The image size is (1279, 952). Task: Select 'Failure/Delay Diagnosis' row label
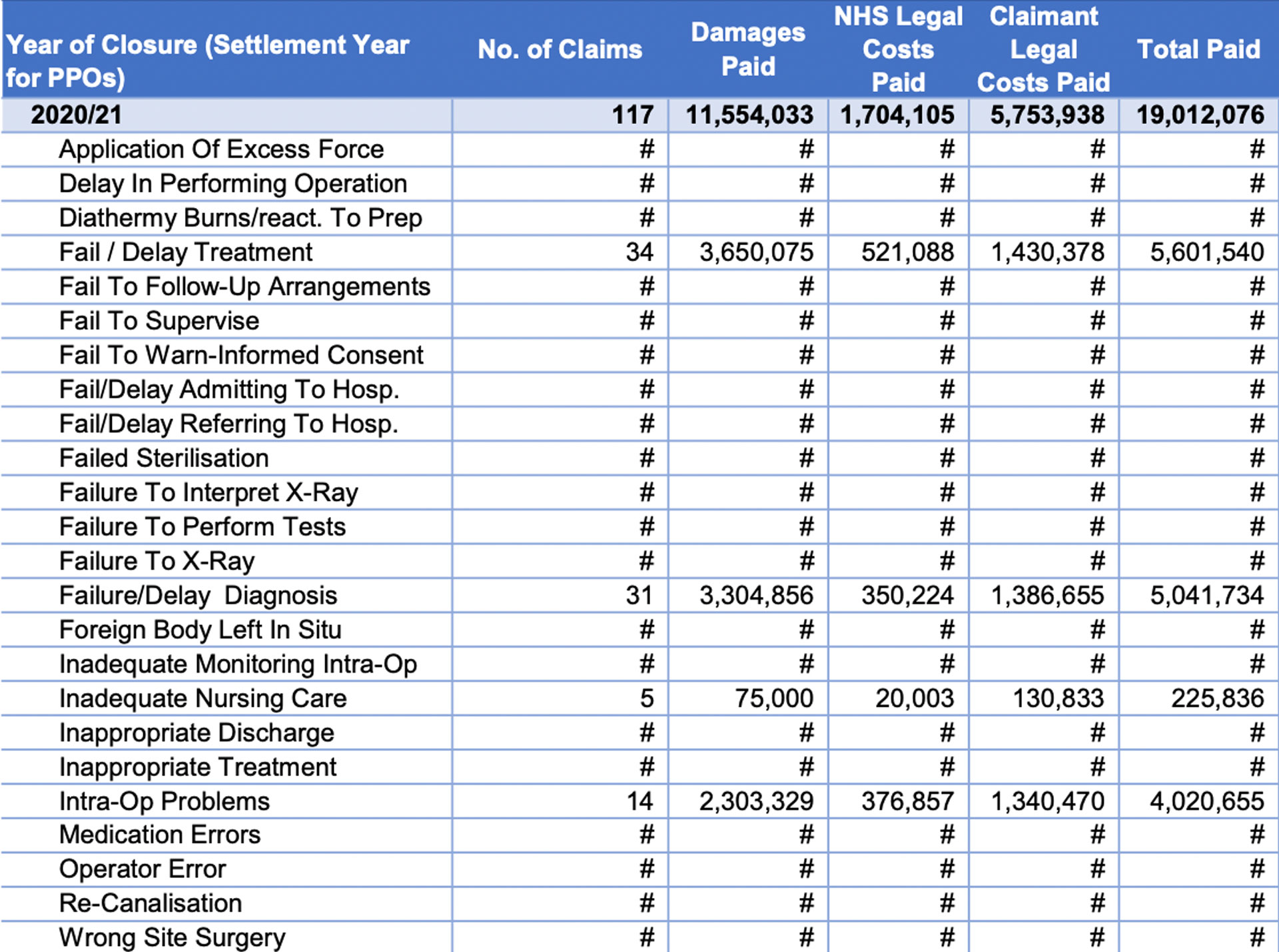click(x=198, y=595)
